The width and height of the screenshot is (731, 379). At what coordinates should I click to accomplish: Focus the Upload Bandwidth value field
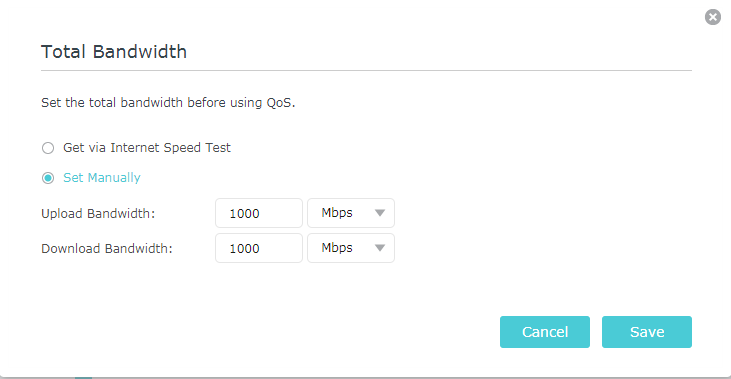pos(259,213)
